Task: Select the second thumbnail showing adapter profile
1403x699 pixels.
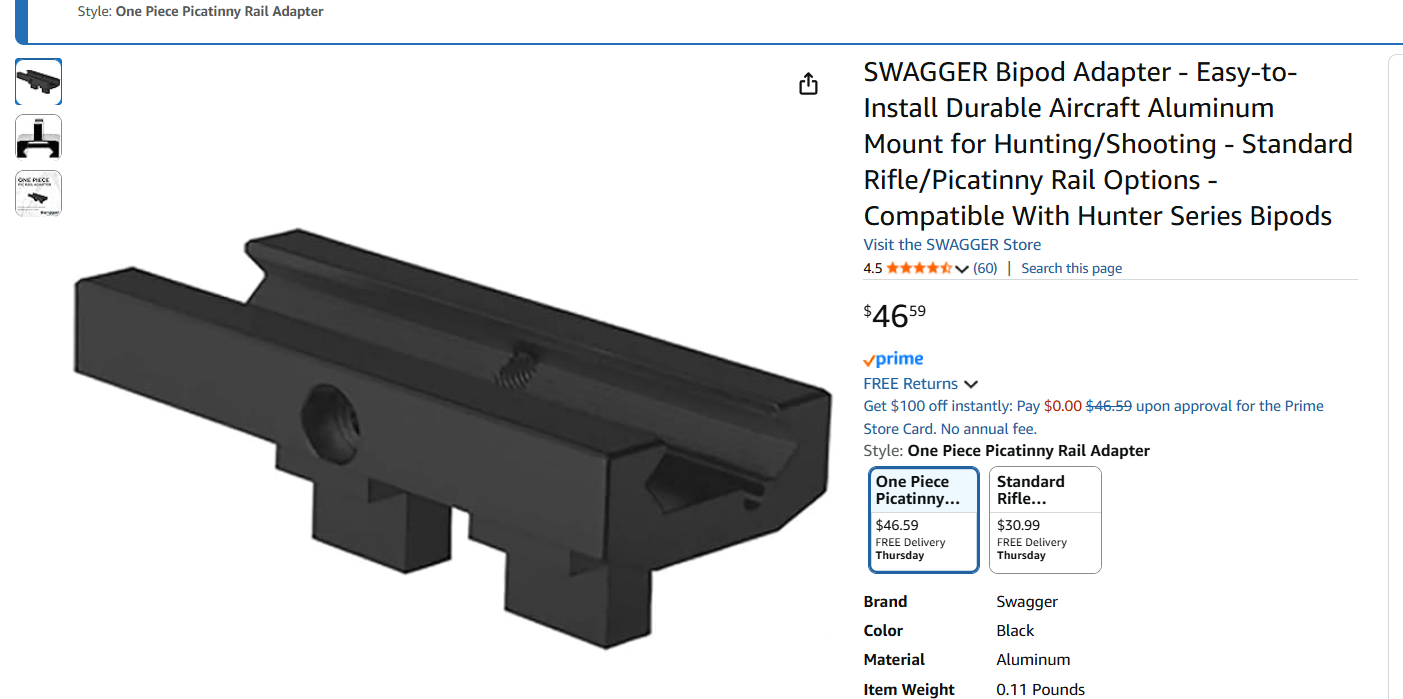Action: (x=38, y=137)
